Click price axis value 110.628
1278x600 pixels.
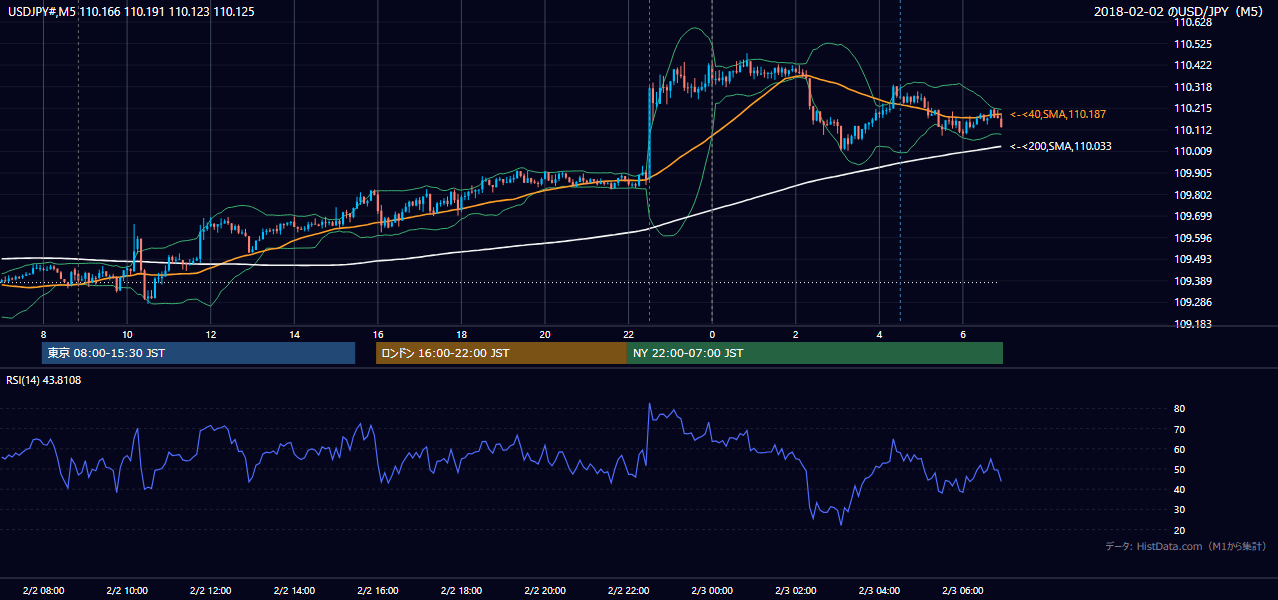(1193, 23)
